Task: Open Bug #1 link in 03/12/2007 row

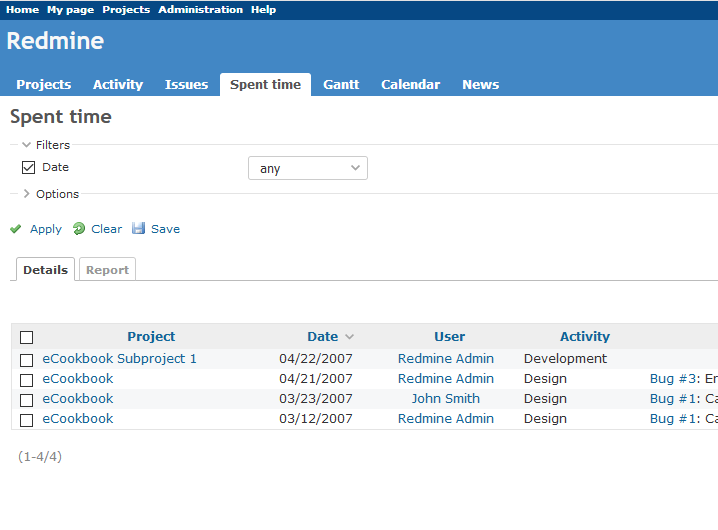Action: [674, 419]
